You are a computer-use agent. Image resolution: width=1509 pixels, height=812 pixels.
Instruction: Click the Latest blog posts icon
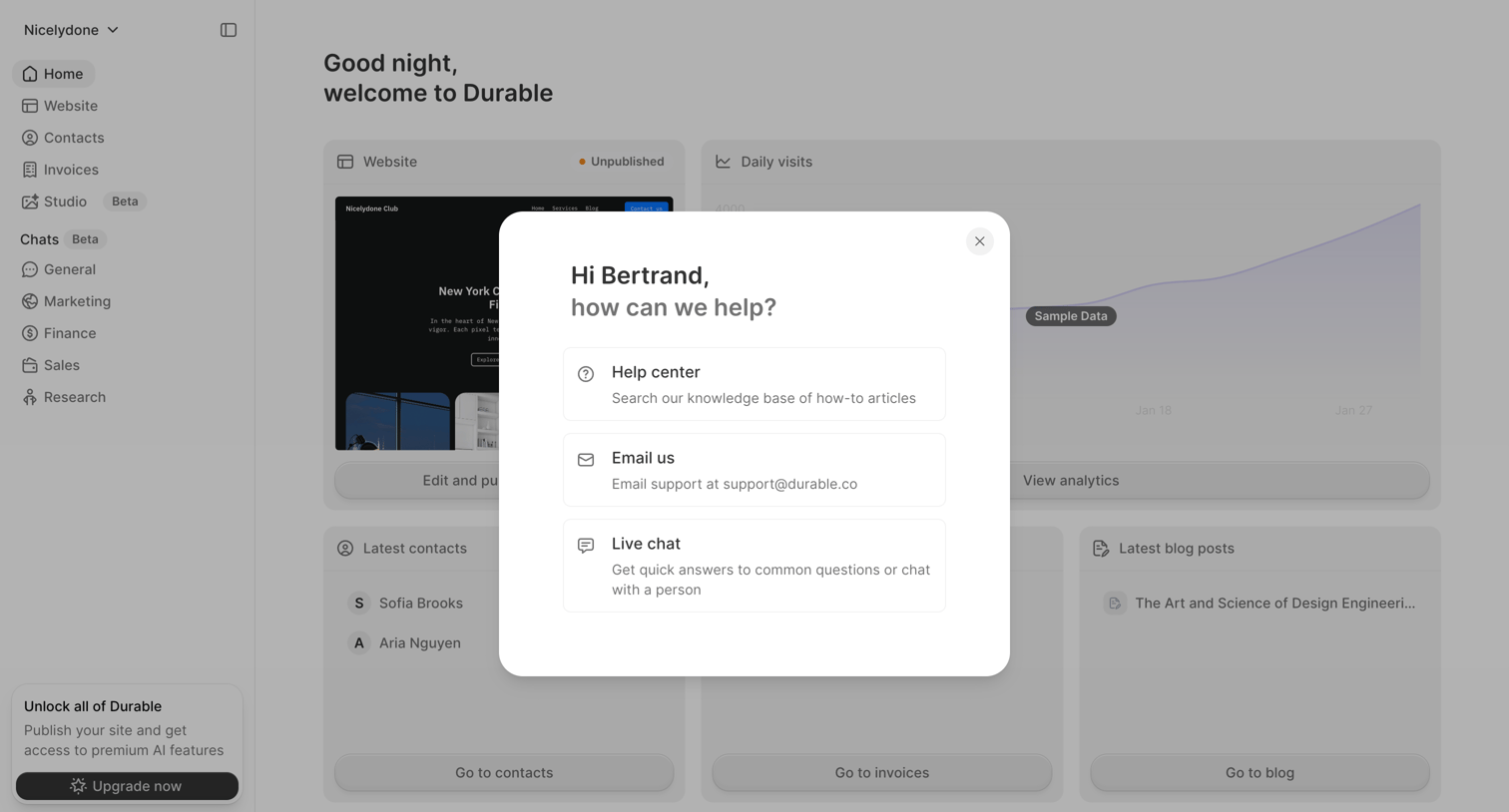(x=1101, y=549)
